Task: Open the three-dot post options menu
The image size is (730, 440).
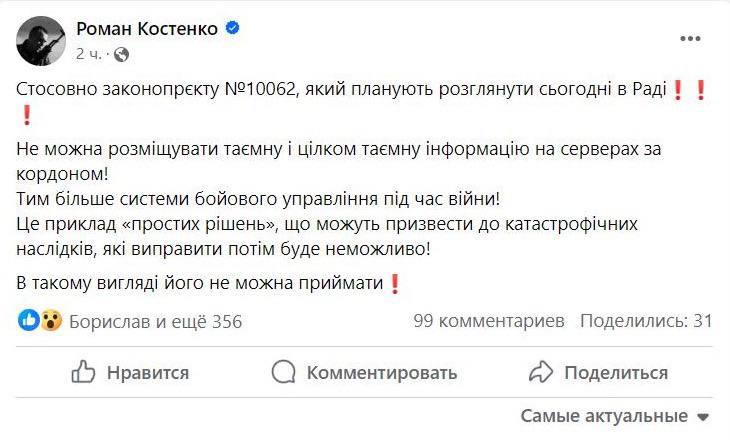Action: point(690,39)
